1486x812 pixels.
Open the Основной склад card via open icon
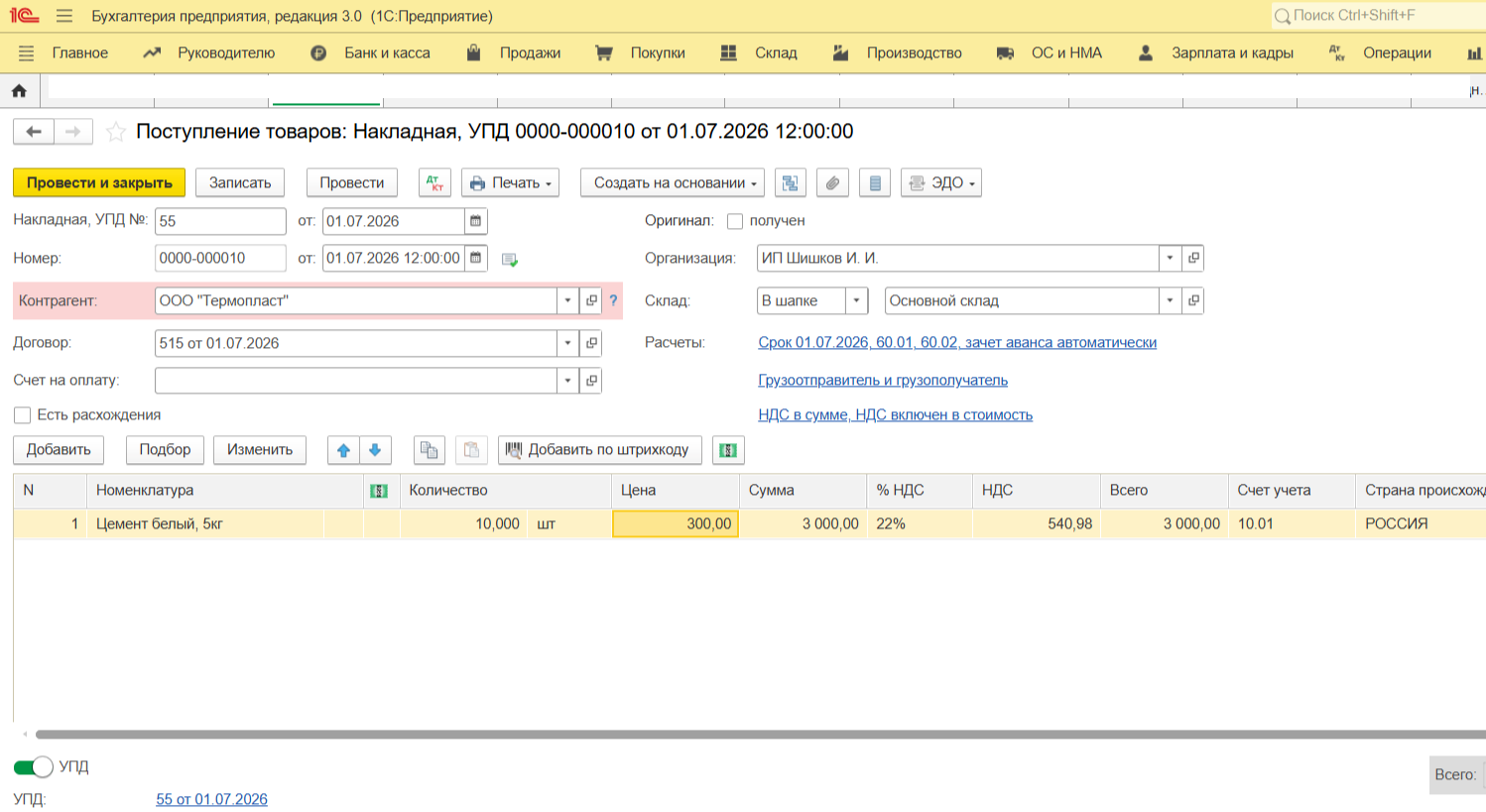pos(1193,300)
